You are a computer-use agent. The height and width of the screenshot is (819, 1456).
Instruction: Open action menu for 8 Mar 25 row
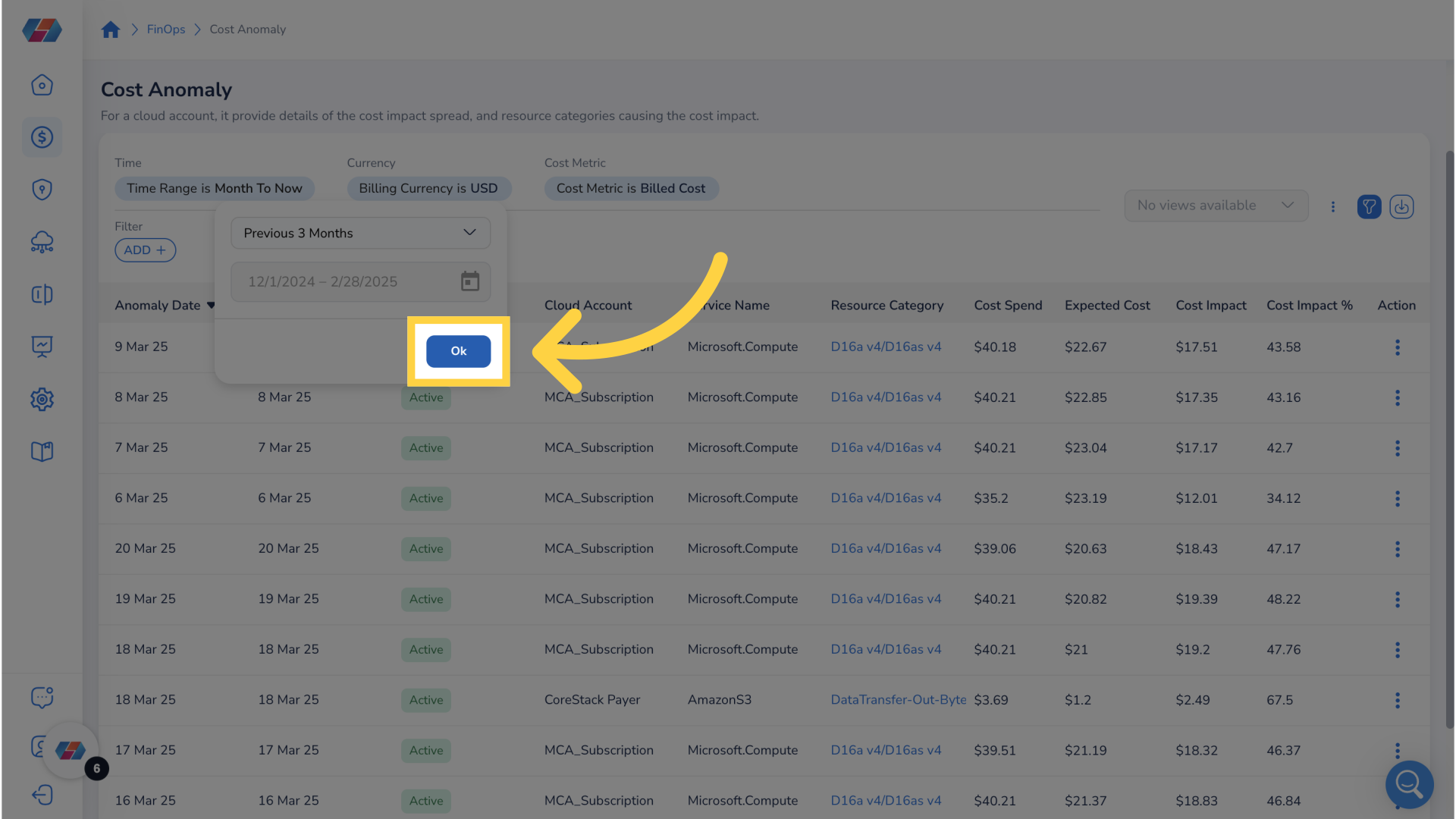[1397, 397]
